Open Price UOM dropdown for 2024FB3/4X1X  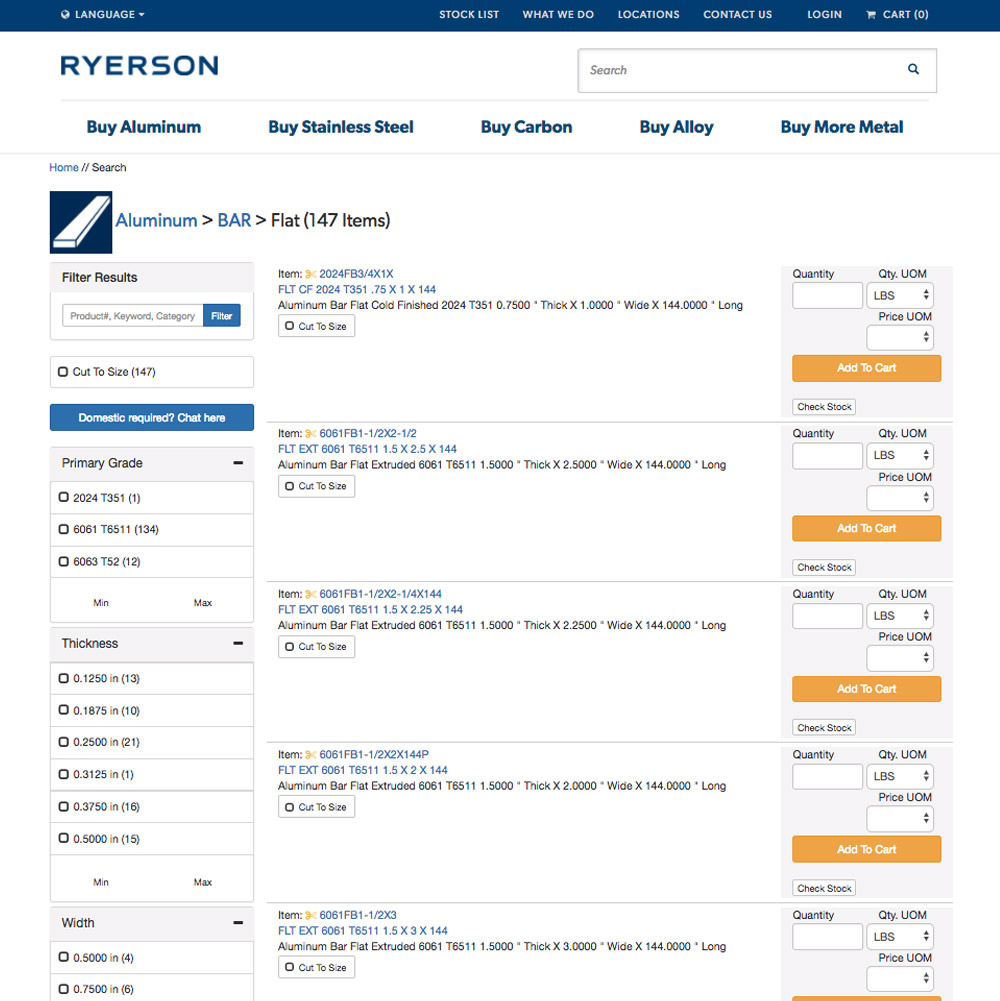[x=899, y=338]
